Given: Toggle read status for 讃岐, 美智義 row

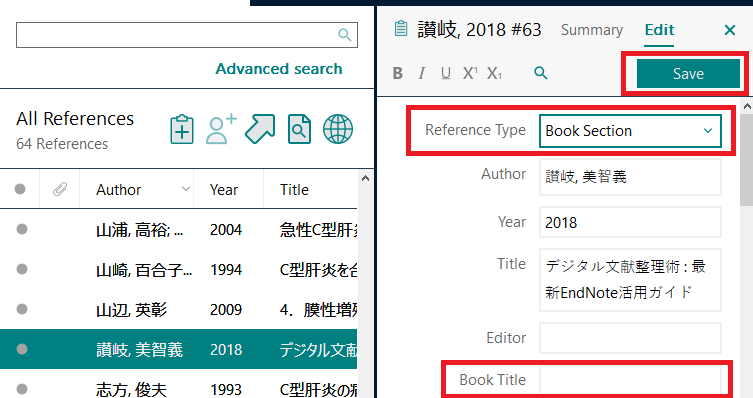Looking at the screenshot, I should pyautogui.click(x=22, y=349).
